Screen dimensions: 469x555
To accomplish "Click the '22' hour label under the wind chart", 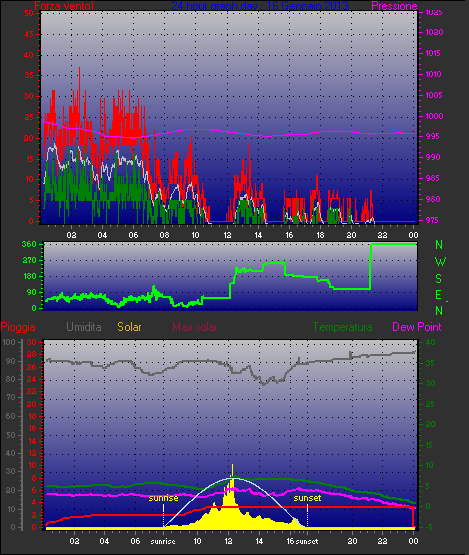I will [383, 235].
